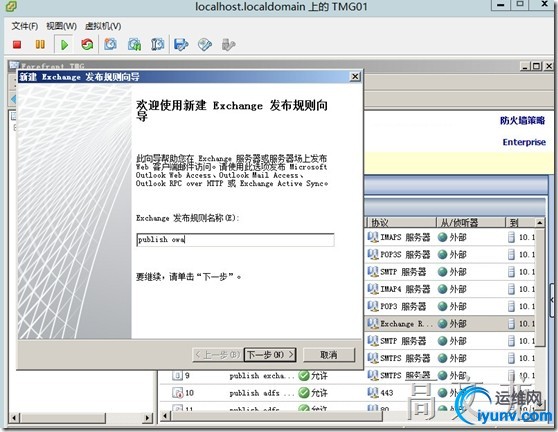This screenshot has width=558, height=432.
Task: Click the Exchange rule name input field
Action: point(235,239)
